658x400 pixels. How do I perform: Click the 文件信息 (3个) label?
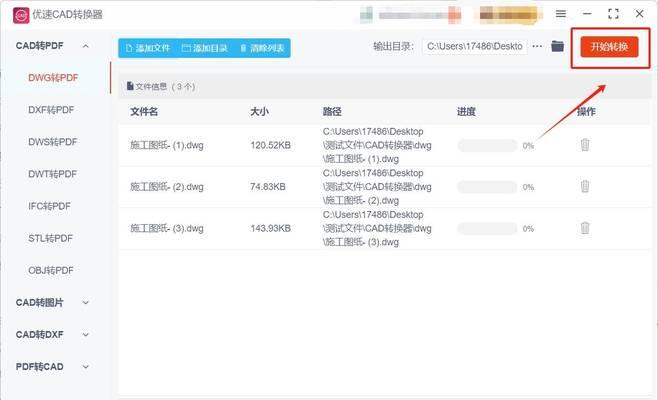coord(161,86)
